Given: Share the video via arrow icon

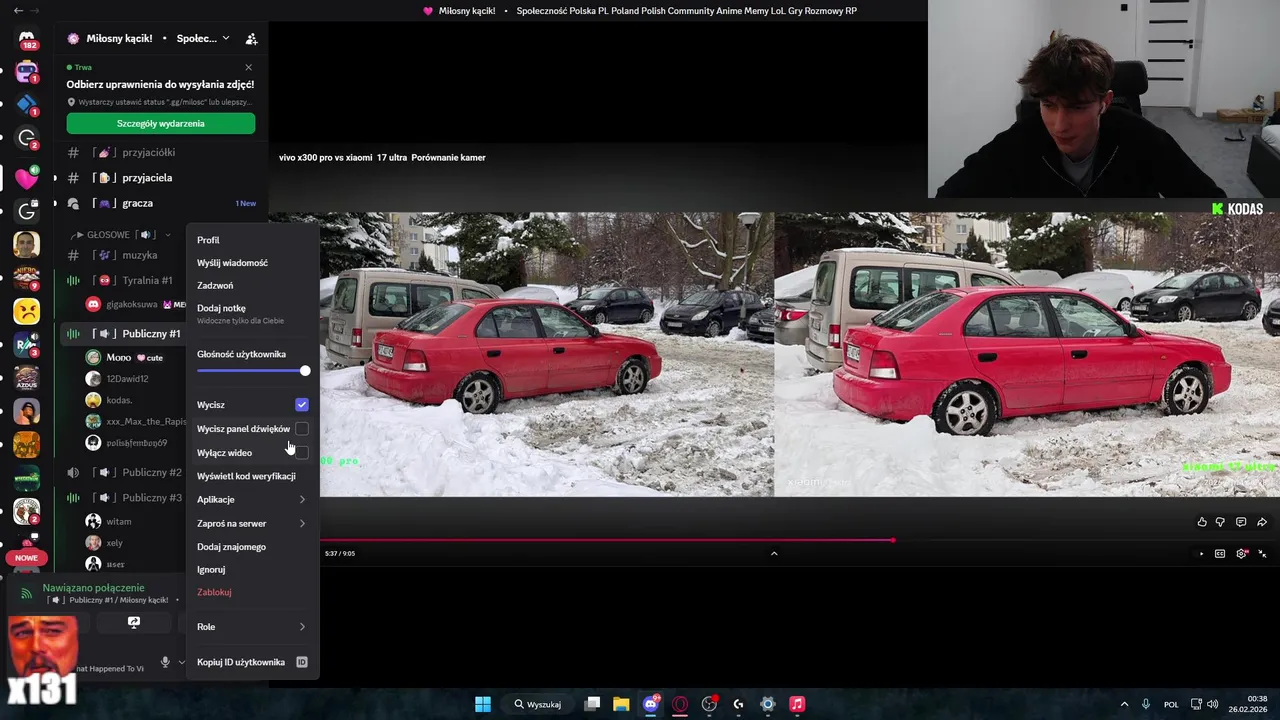Looking at the screenshot, I should (1262, 522).
